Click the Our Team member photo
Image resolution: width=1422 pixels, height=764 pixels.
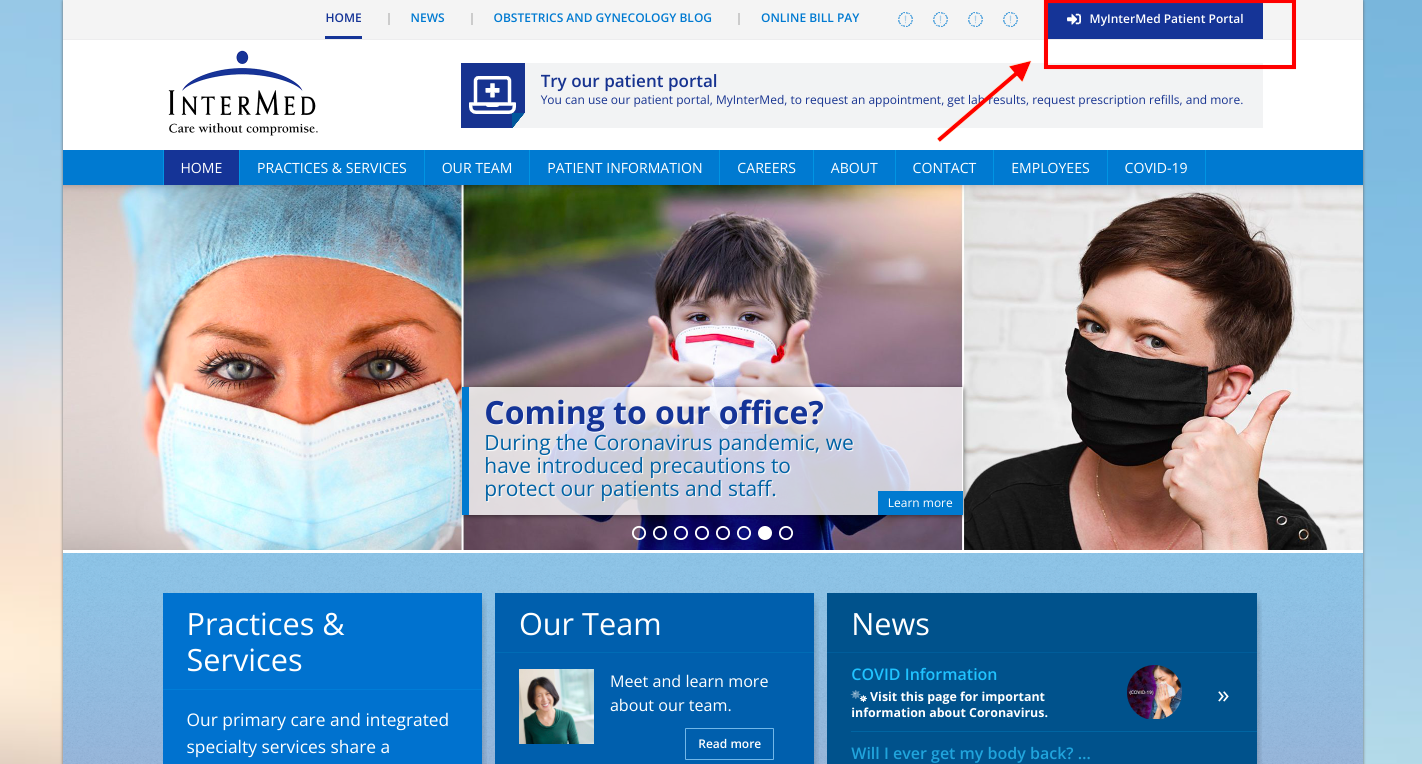[556, 706]
